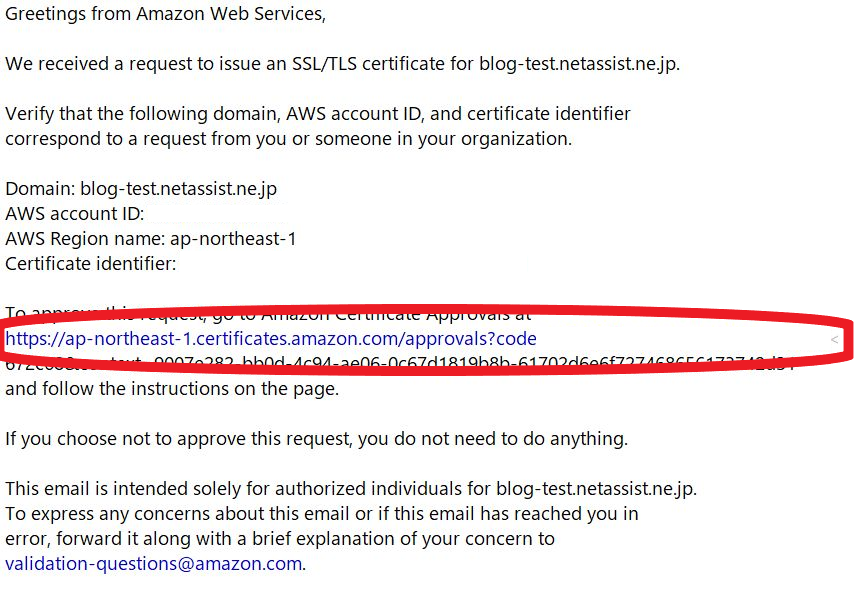Click "and follow the instructions on the page" text
This screenshot has height=597, width=856.
172,389
